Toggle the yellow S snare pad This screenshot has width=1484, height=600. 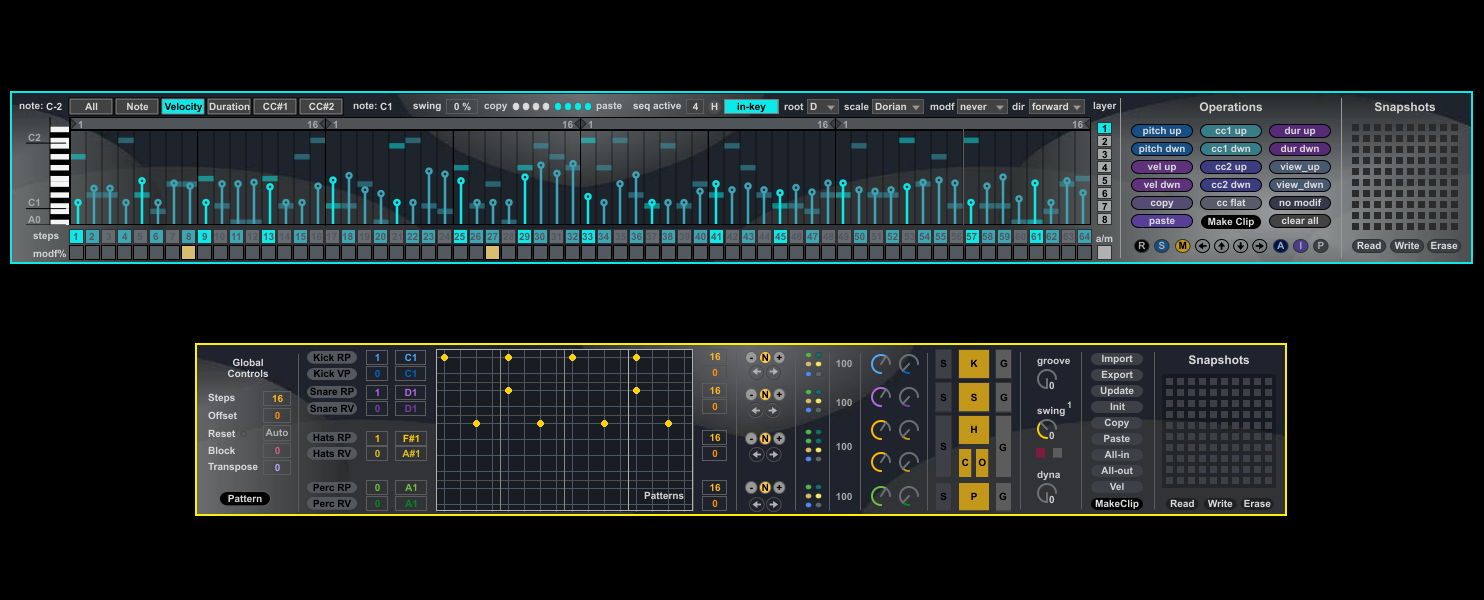point(974,398)
